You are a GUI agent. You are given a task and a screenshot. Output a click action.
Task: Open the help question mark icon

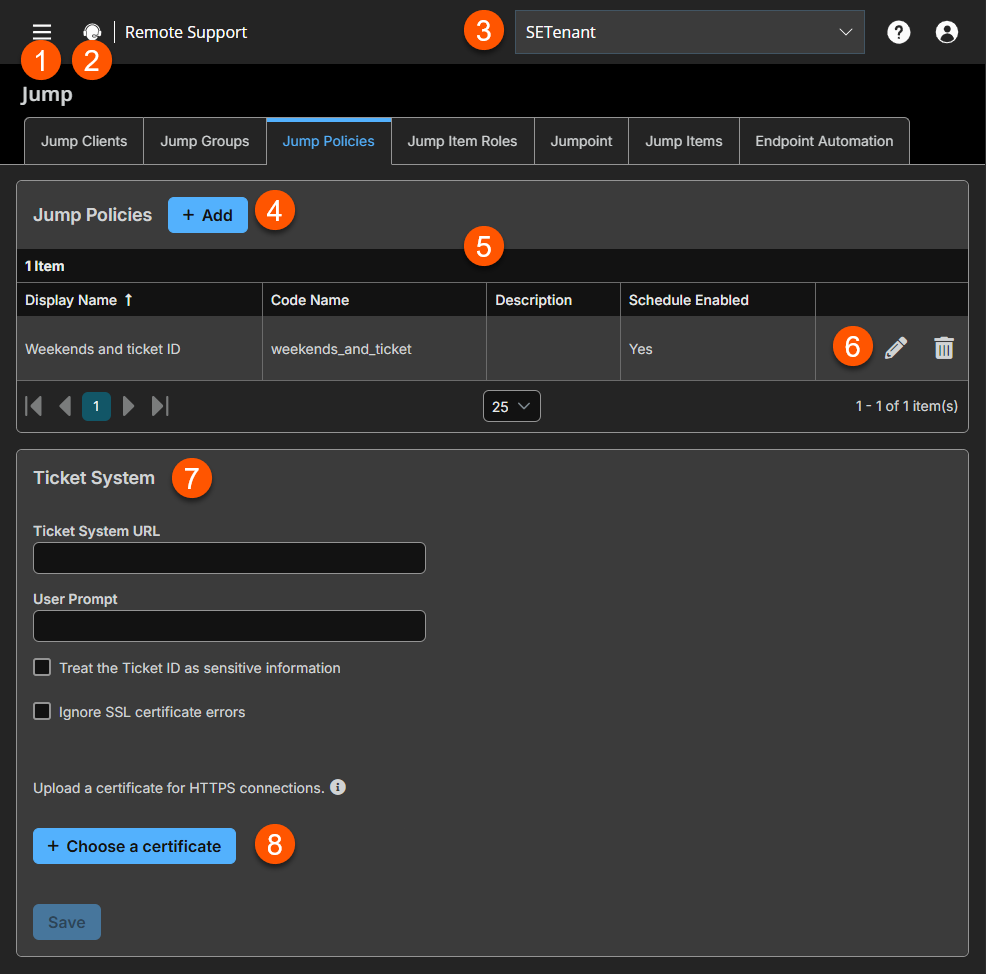tap(899, 32)
